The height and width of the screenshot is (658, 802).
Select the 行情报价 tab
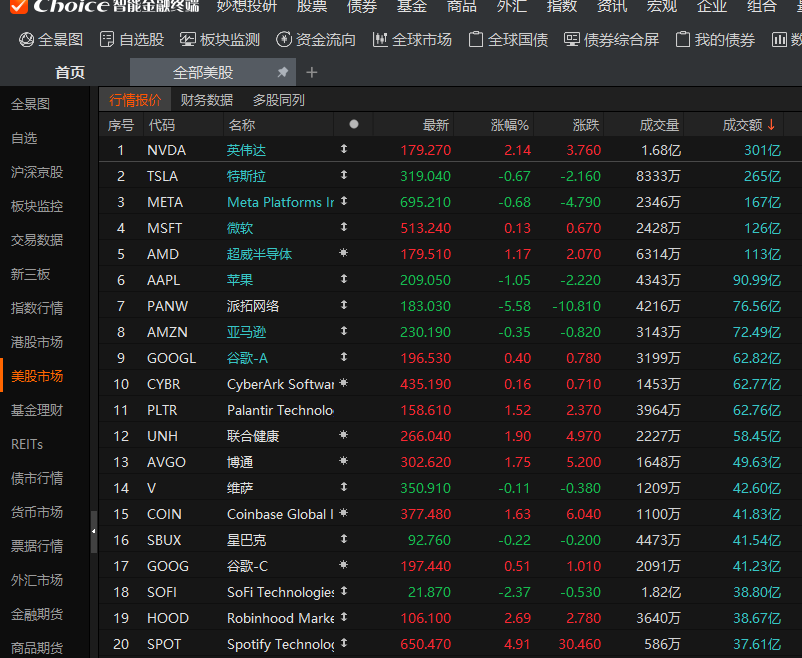tap(135, 100)
